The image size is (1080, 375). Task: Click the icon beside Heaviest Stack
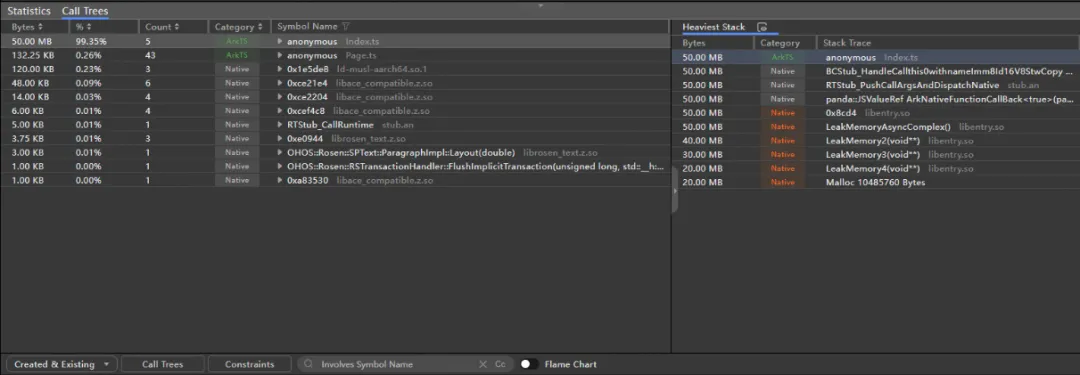point(762,27)
